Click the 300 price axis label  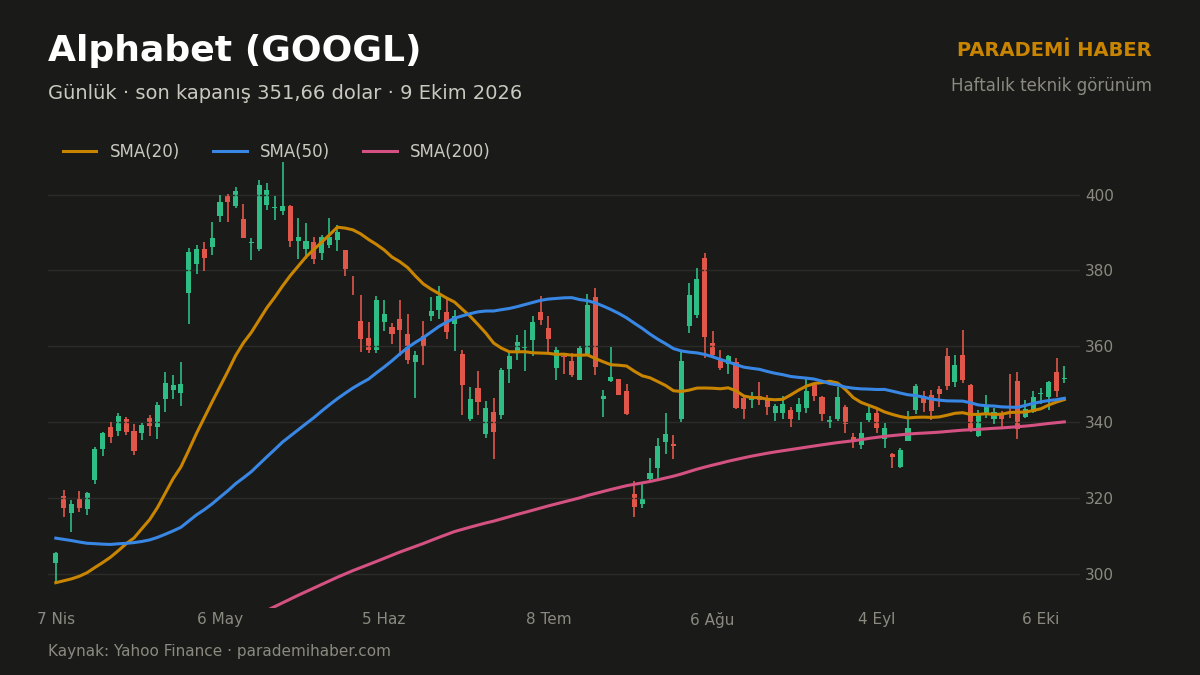pyautogui.click(x=1099, y=575)
